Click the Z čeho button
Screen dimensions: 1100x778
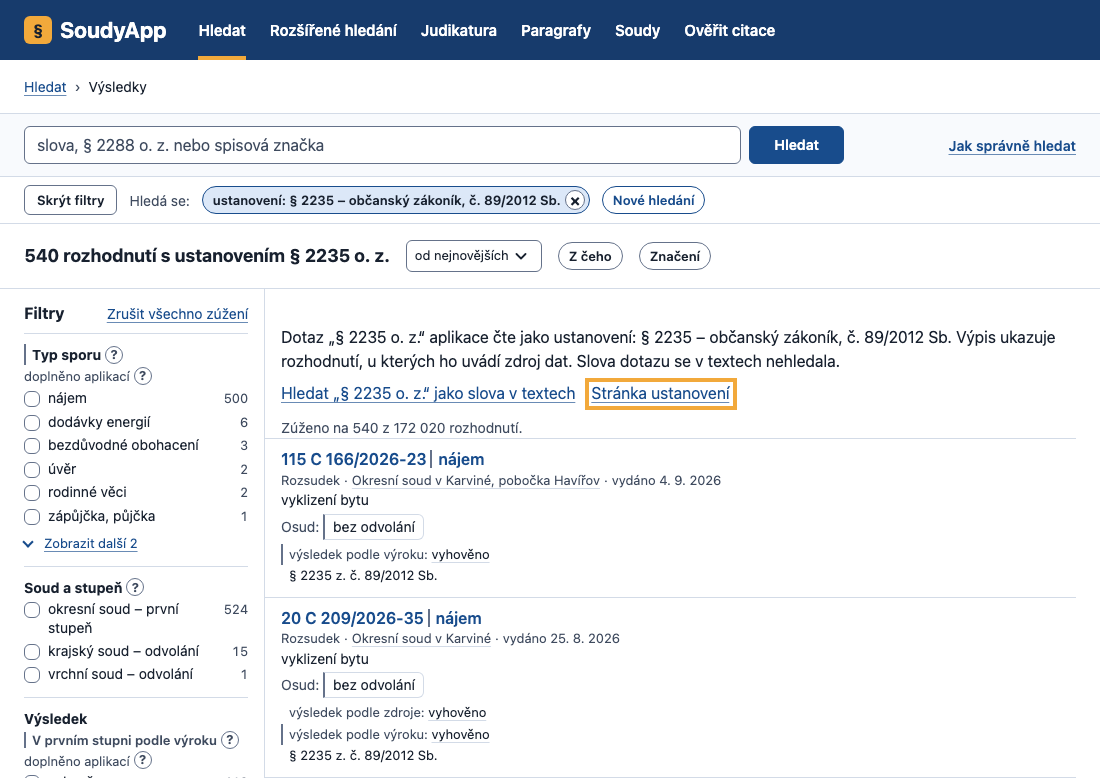(590, 256)
